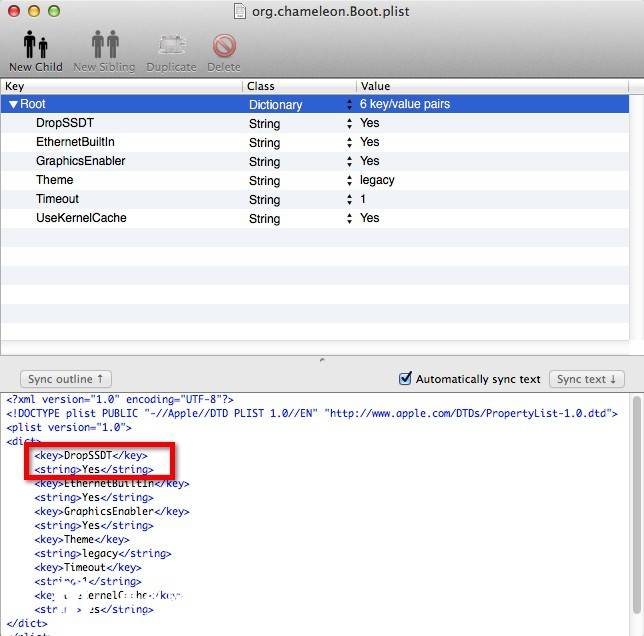This screenshot has height=636, width=644.
Task: Click the Key column header
Action: 120,86
